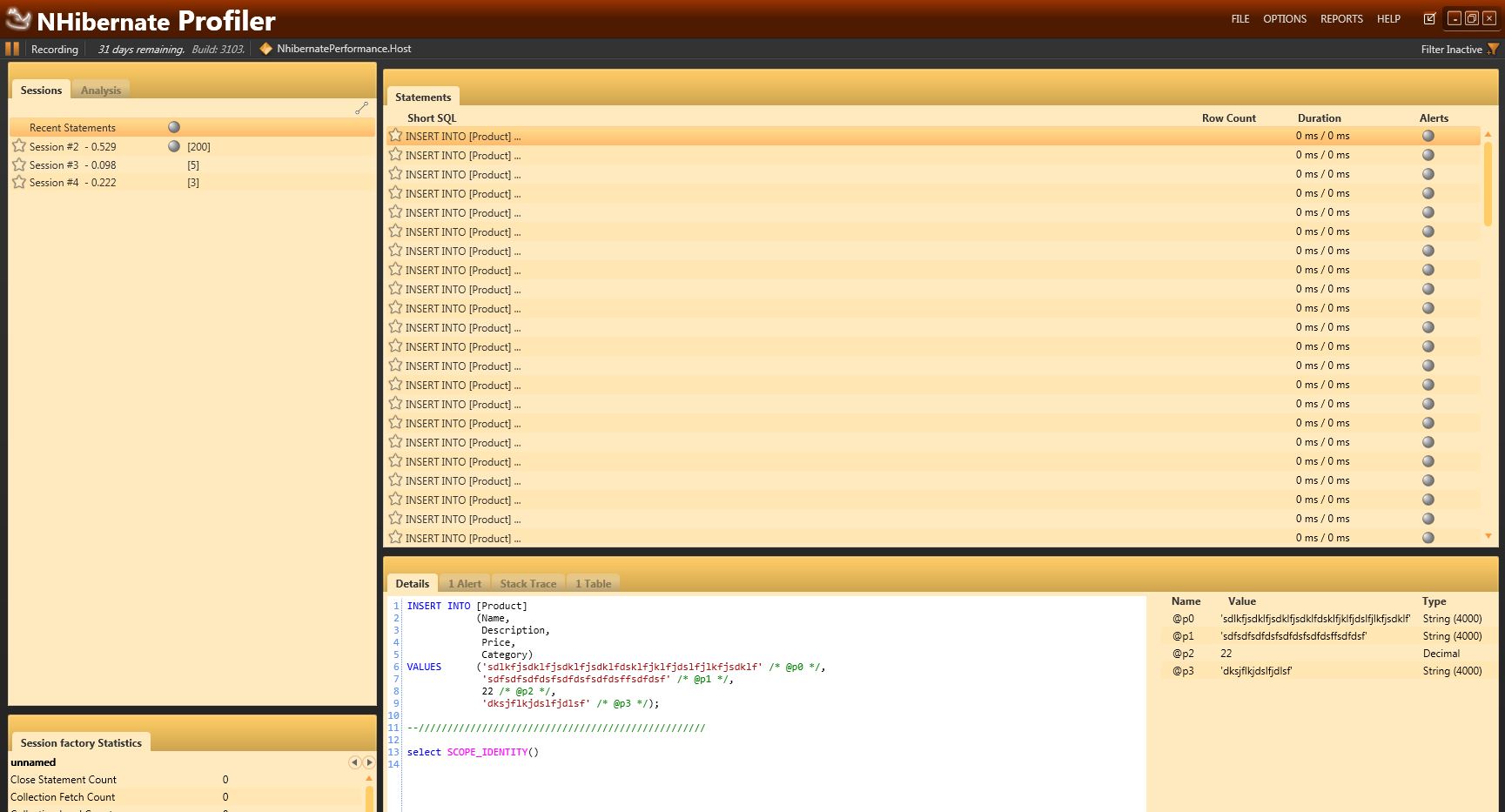This screenshot has height=812, width=1505.
Task: Click select SCOPE_IDENTITY() line in SQL
Action: pyautogui.click(x=473, y=752)
